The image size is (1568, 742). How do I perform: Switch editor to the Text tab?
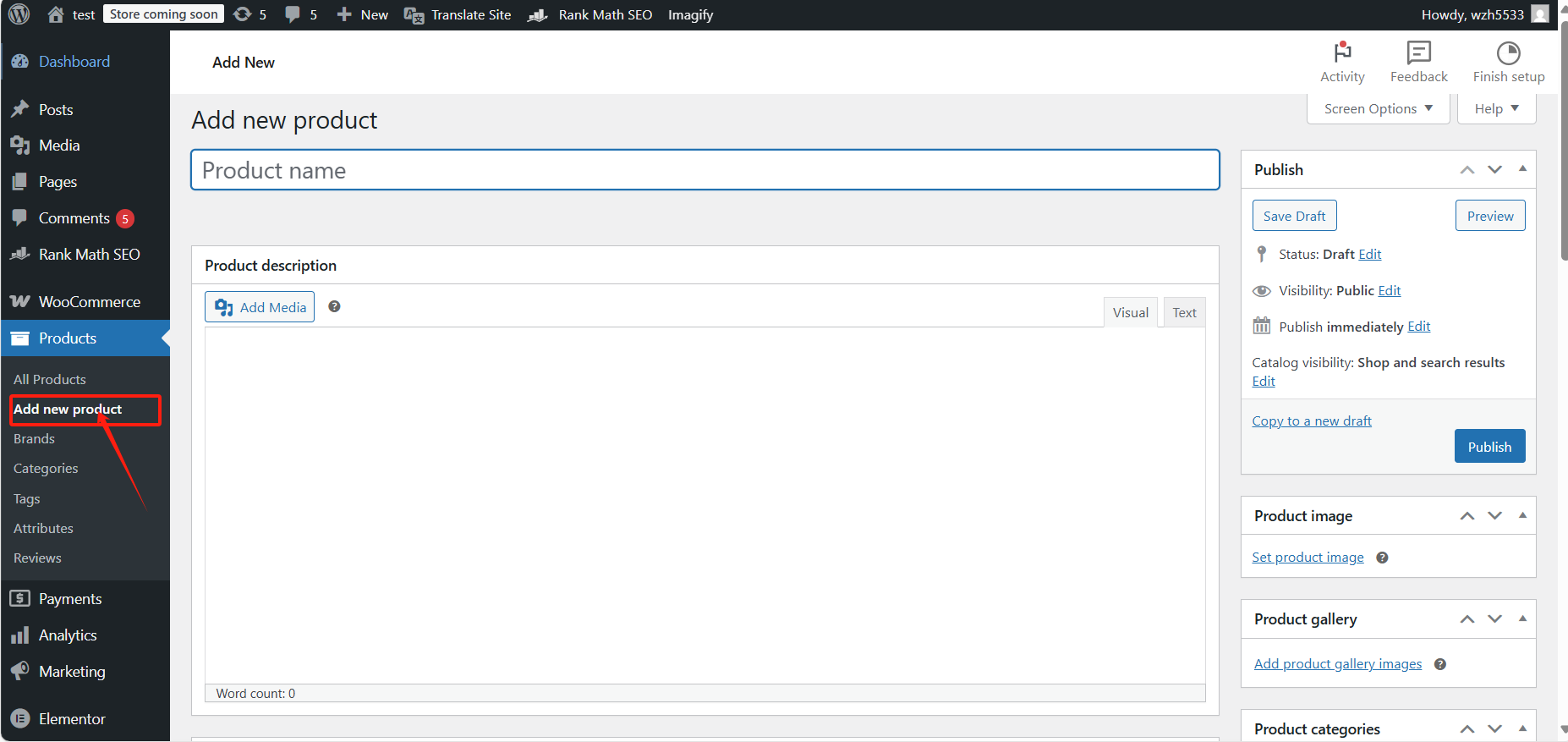pyautogui.click(x=1184, y=312)
